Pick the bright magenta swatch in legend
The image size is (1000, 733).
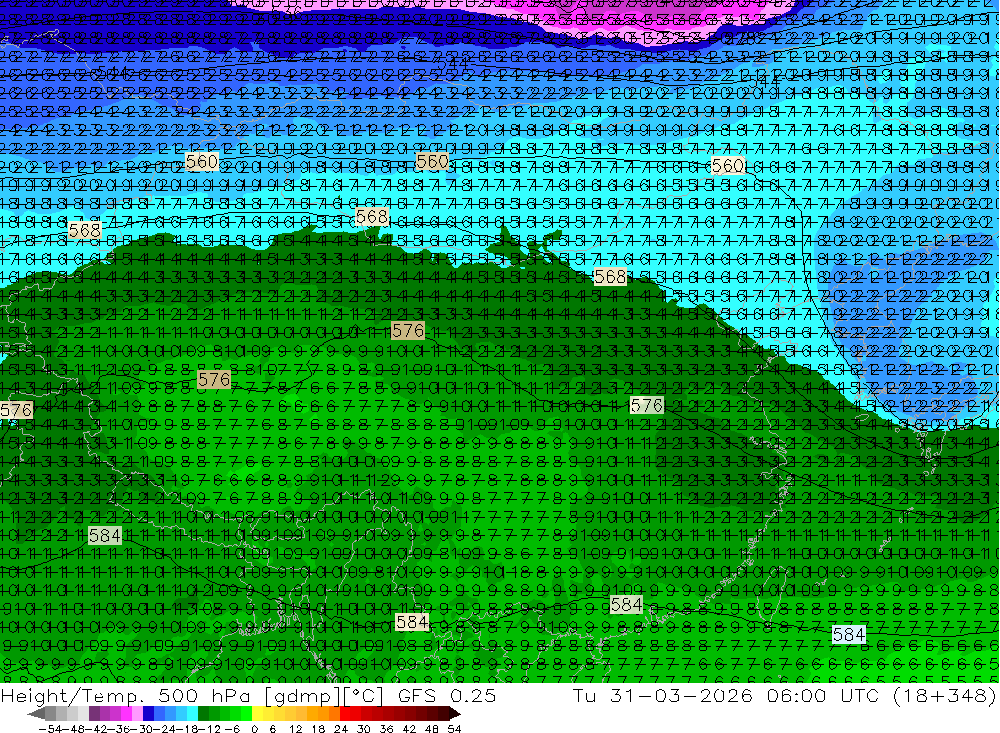pos(126,714)
